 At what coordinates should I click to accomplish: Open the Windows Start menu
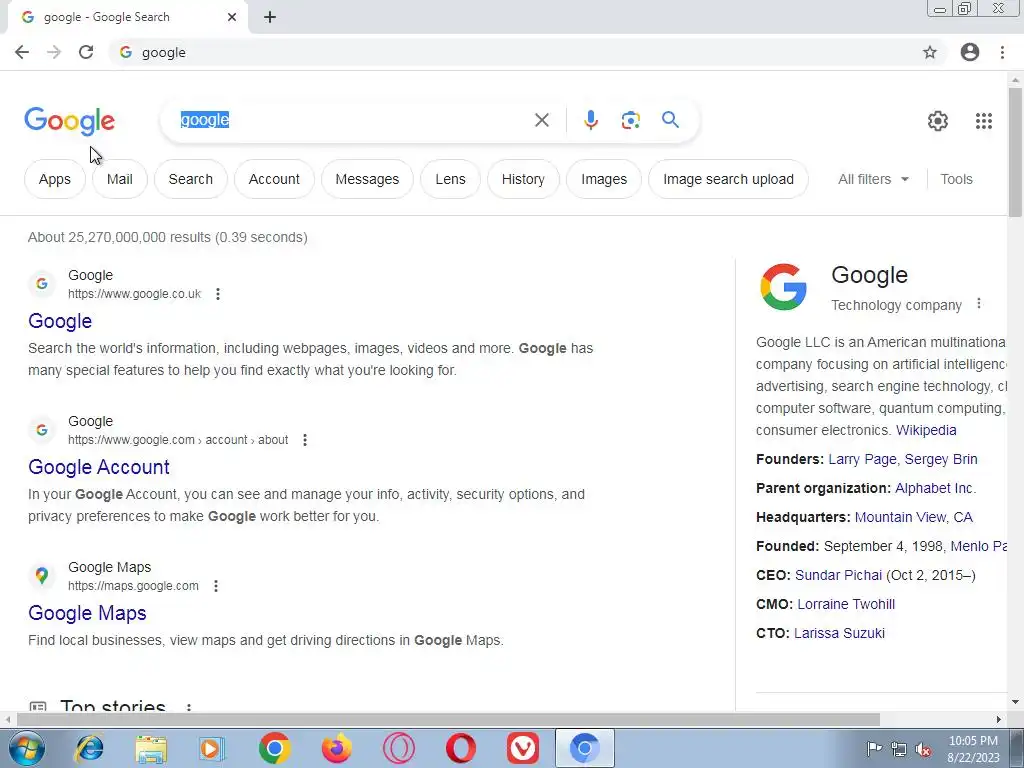pyautogui.click(x=26, y=748)
